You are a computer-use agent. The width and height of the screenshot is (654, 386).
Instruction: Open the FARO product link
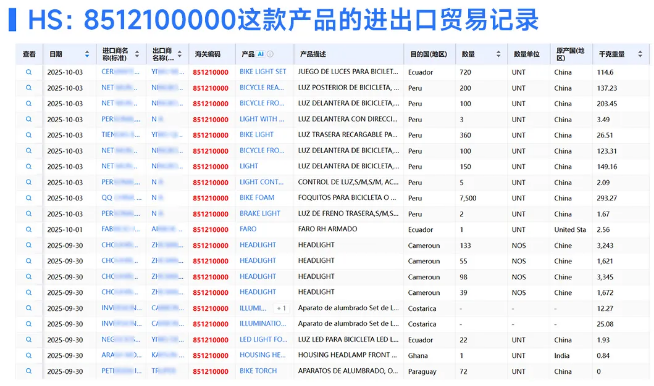tap(248, 229)
